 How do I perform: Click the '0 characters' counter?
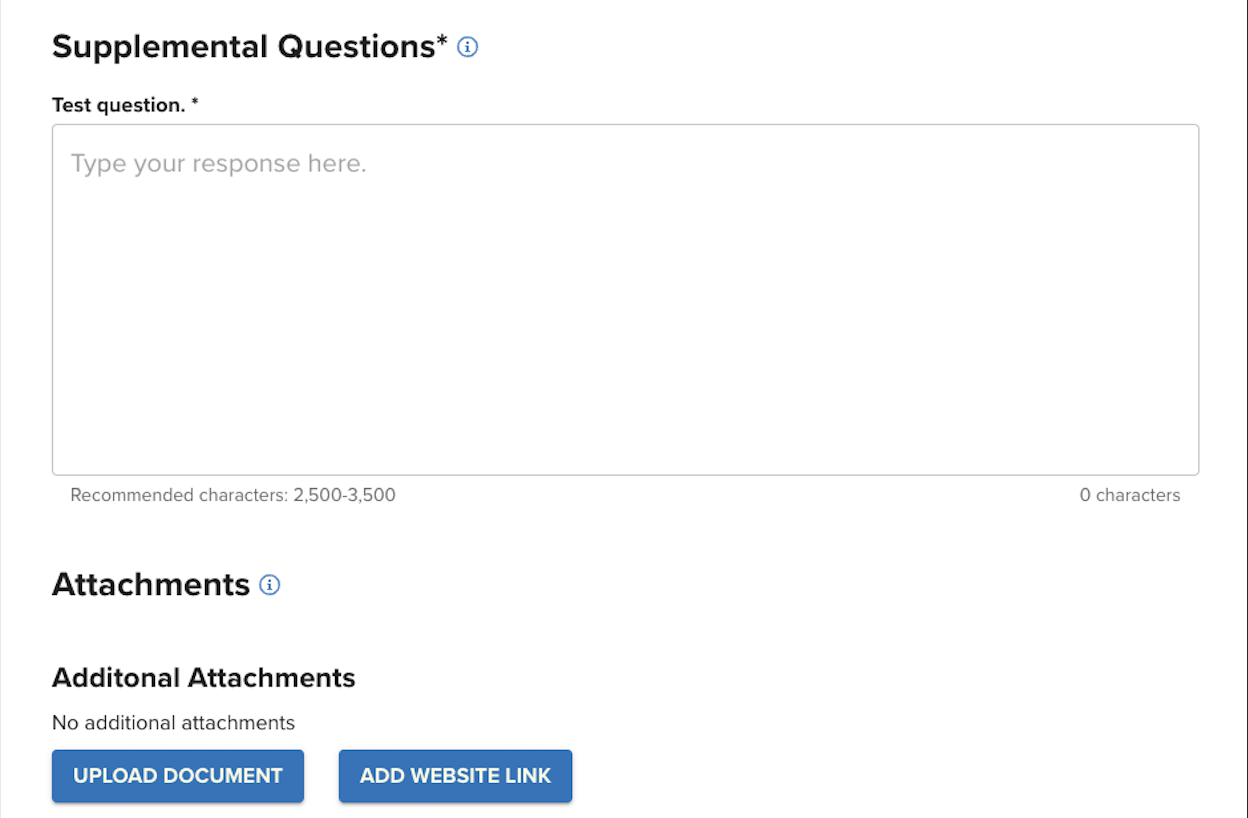1130,495
